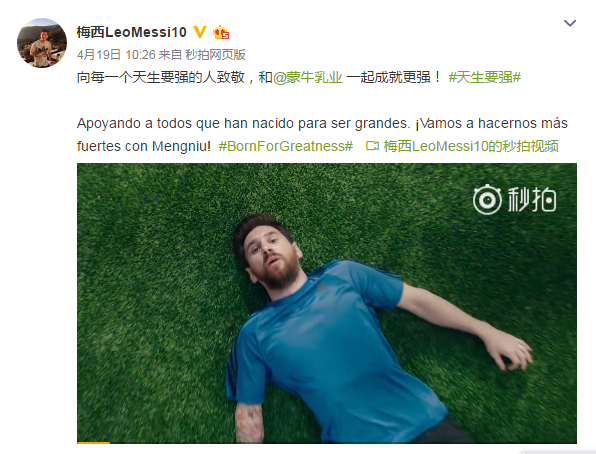The image size is (596, 454).
Task: Open the 梅西LeoMessi10 username link
Action: (x=132, y=32)
